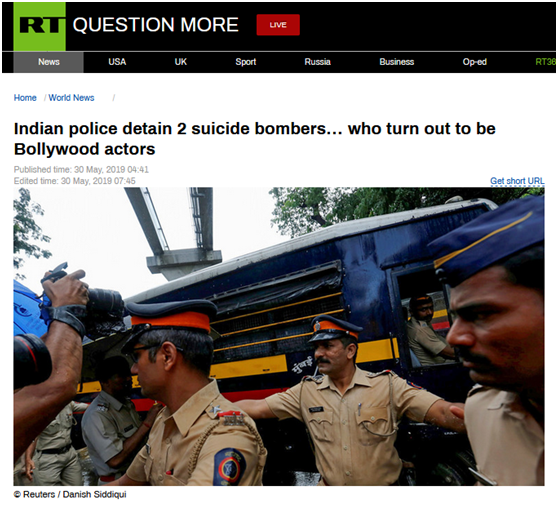Click the Edited time line
The image size is (558, 506).
(74, 181)
